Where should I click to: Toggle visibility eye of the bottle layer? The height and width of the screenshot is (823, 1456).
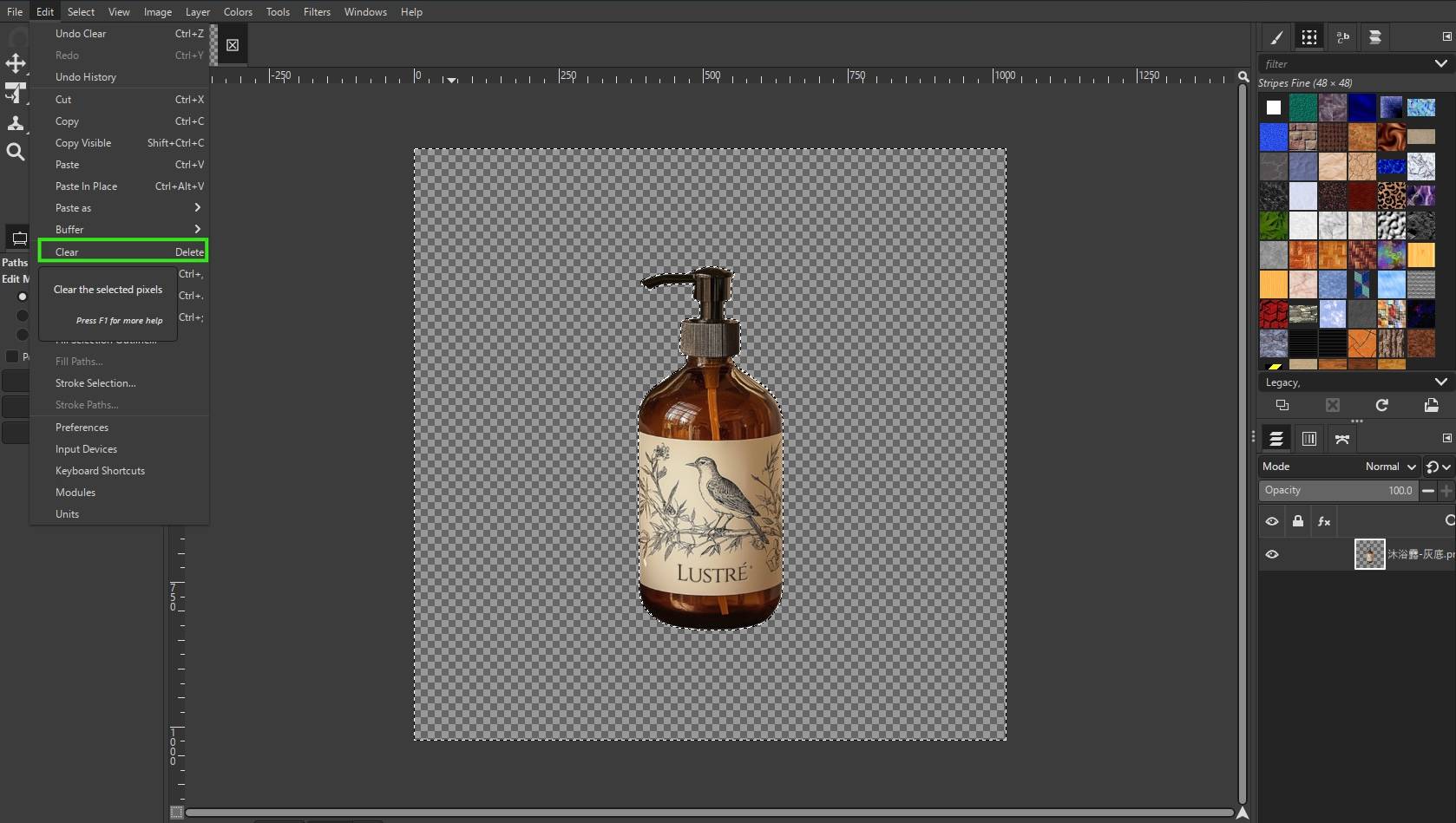pyautogui.click(x=1272, y=554)
